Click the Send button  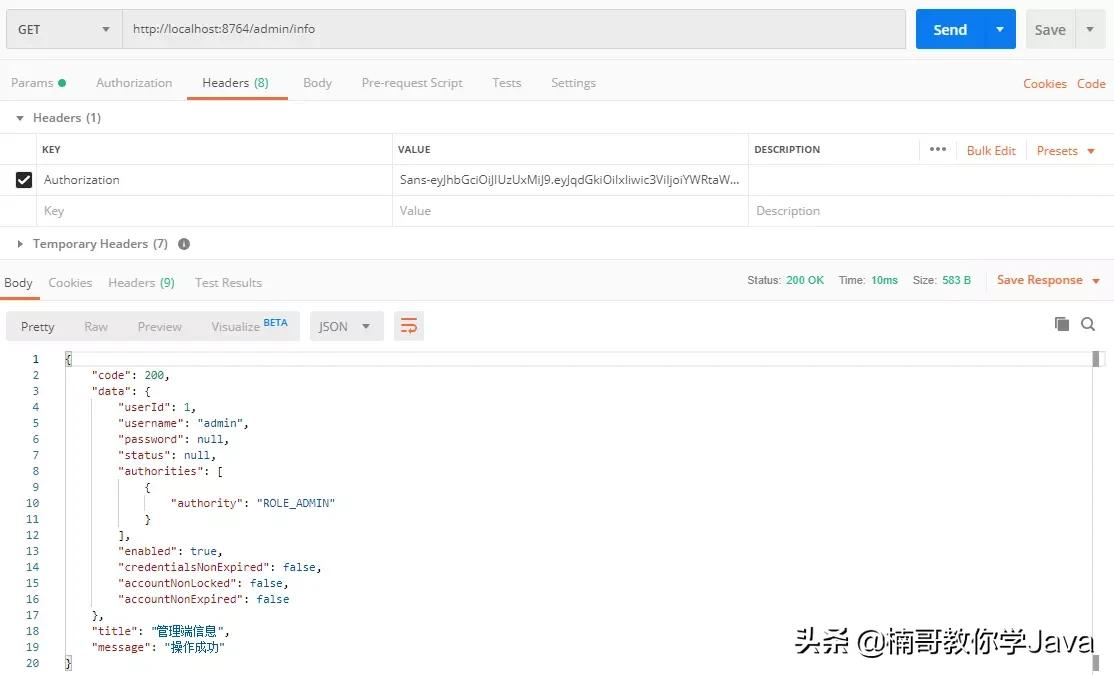click(950, 29)
